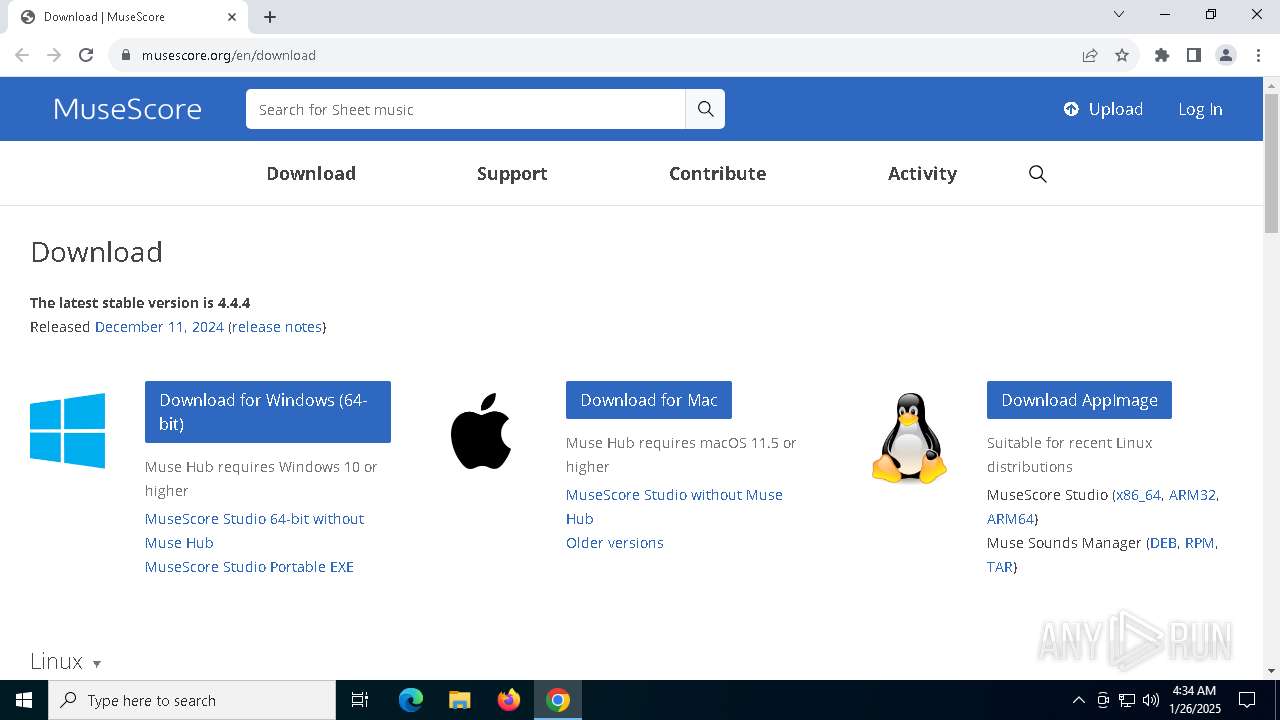Viewport: 1280px width, 720px height.
Task: Bookmark this page with star icon
Action: pos(1122,55)
